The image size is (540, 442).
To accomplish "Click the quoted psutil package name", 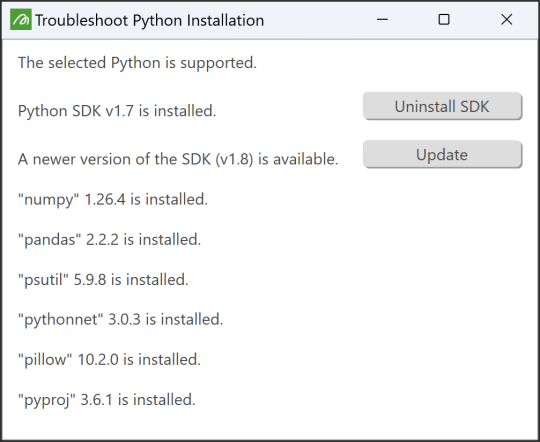I will (x=43, y=280).
